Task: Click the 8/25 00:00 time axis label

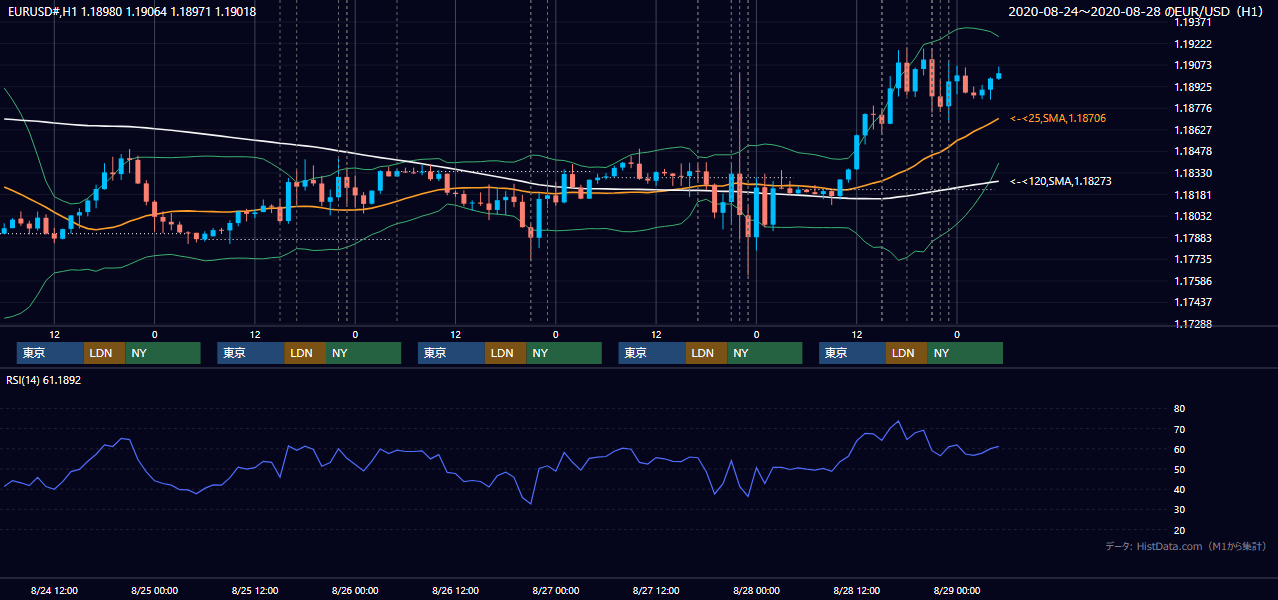Action: [x=154, y=591]
